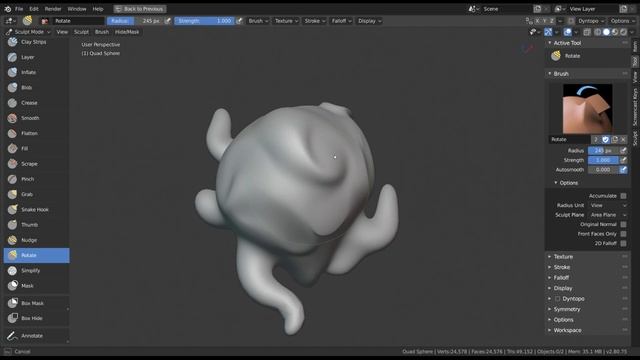
Task: Click the Blender logo icon
Action: point(7,9)
